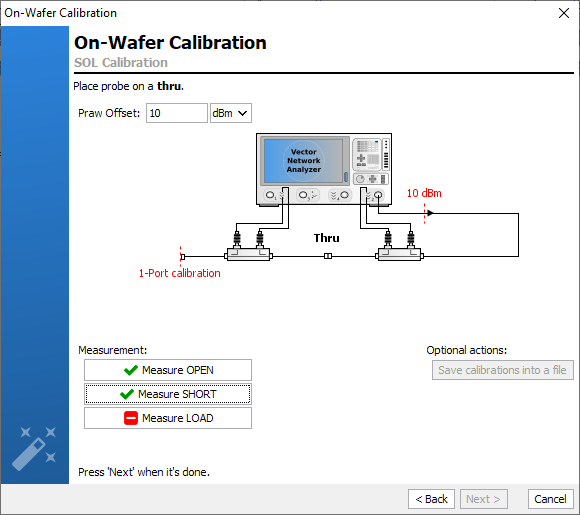The width and height of the screenshot is (580, 515).
Task: Click the Praw Offset value field
Action: pyautogui.click(x=177, y=113)
